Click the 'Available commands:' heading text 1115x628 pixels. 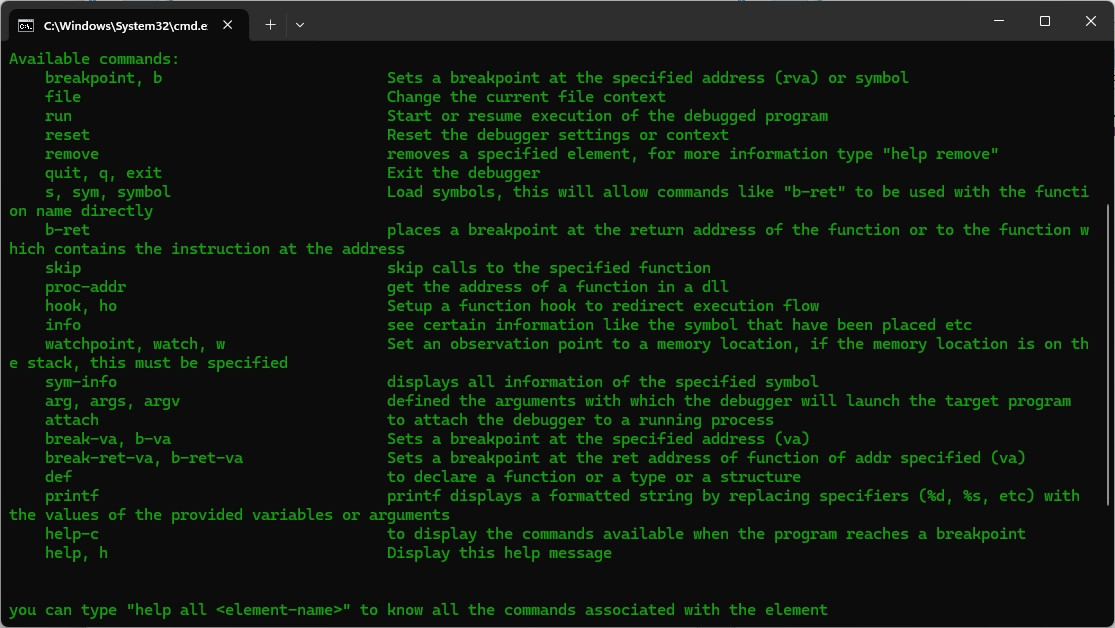coord(94,59)
